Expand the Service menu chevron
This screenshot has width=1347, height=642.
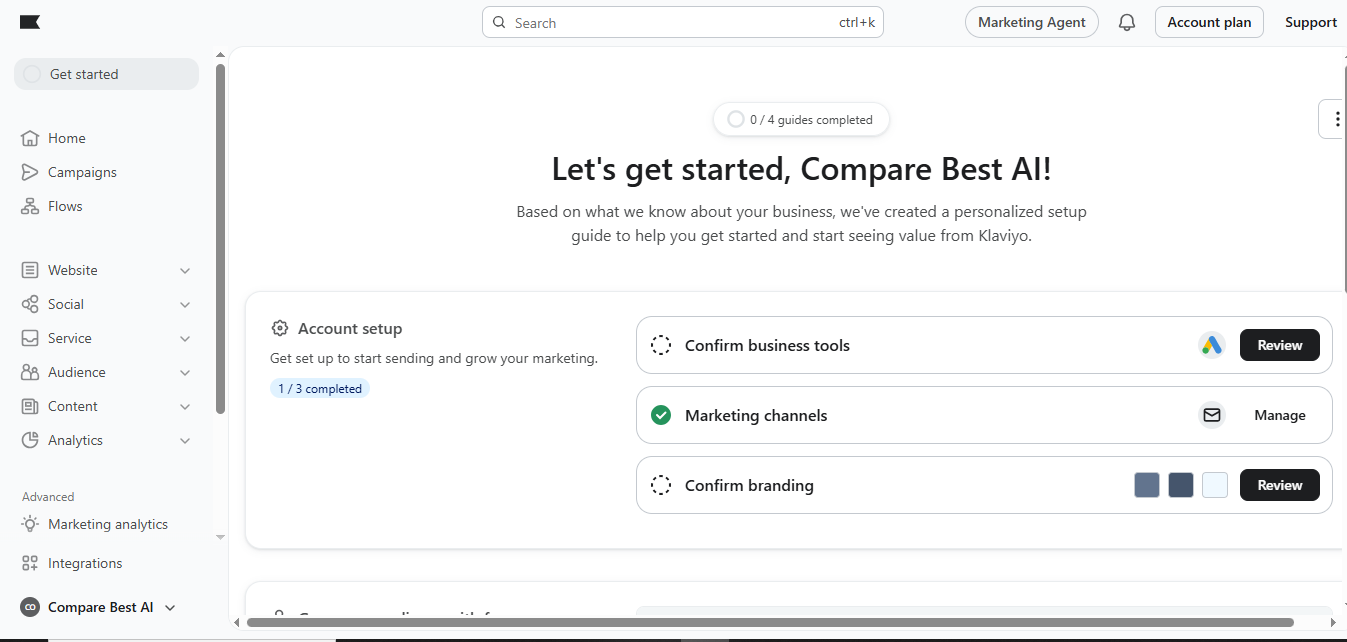(185, 338)
